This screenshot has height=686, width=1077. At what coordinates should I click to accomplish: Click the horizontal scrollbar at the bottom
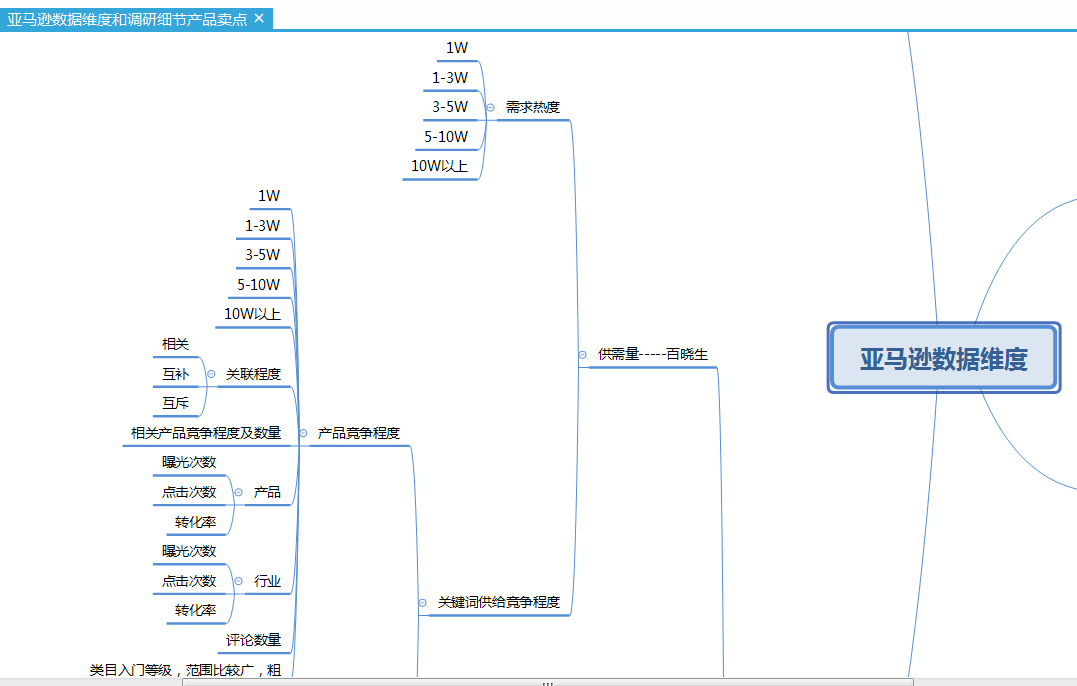[x=547, y=683]
